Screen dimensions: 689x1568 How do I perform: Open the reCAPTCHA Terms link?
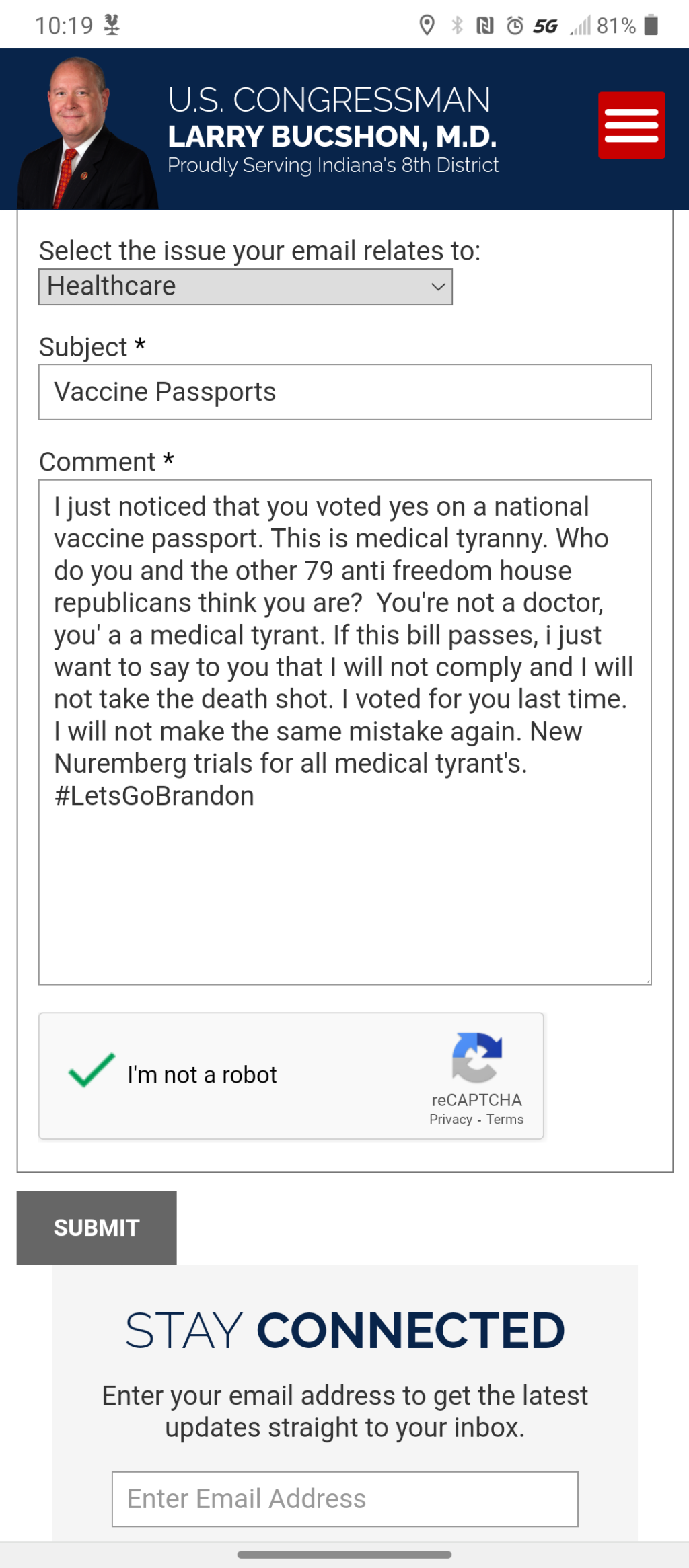tap(505, 1120)
